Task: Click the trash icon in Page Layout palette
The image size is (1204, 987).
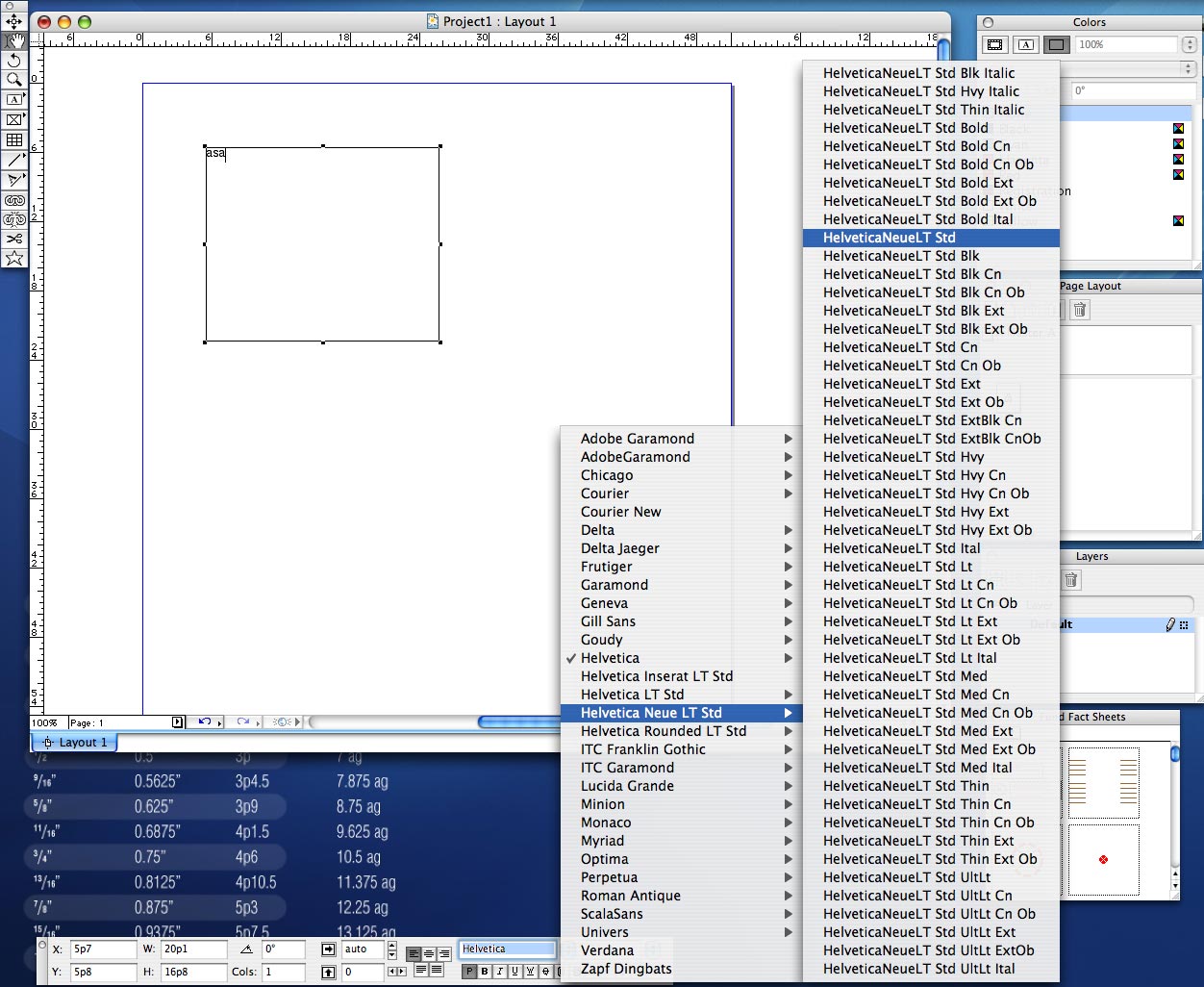Action: [1080, 310]
